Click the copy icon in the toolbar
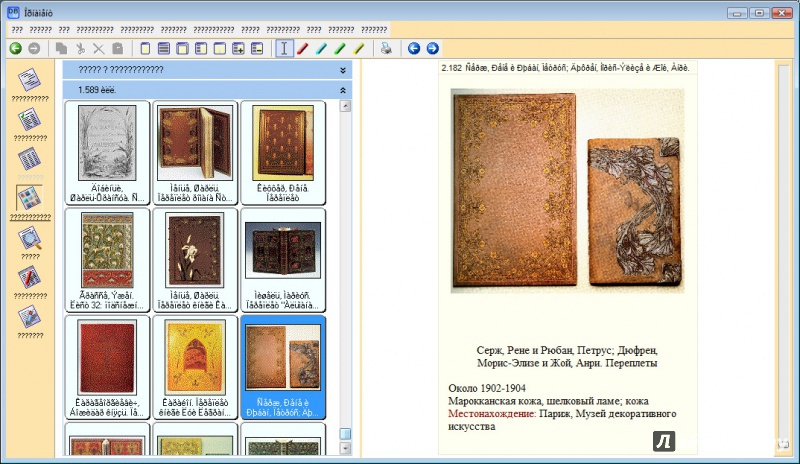The image size is (800, 464). coord(61,48)
